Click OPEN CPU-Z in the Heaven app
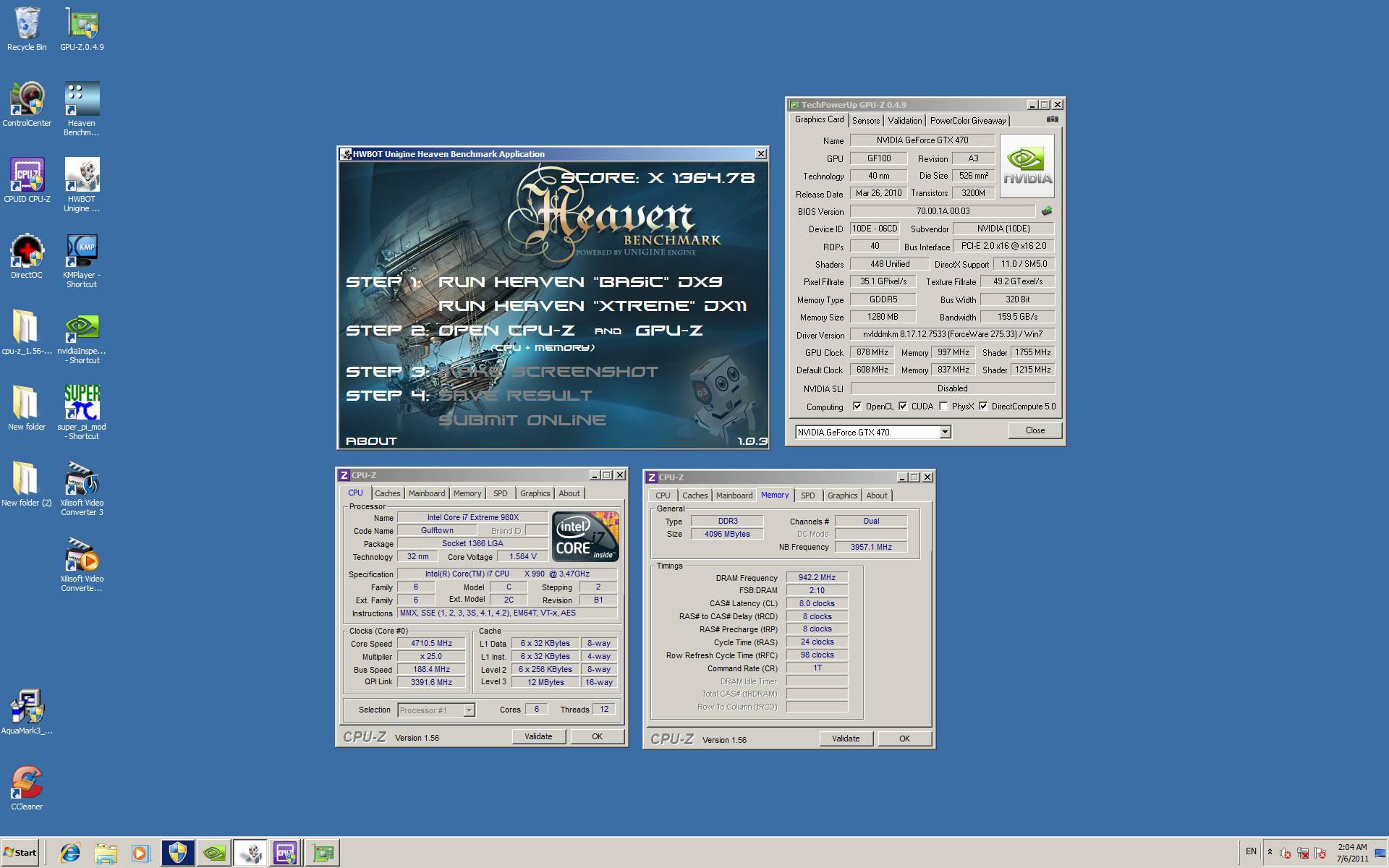The image size is (1389, 868). pos(506,331)
